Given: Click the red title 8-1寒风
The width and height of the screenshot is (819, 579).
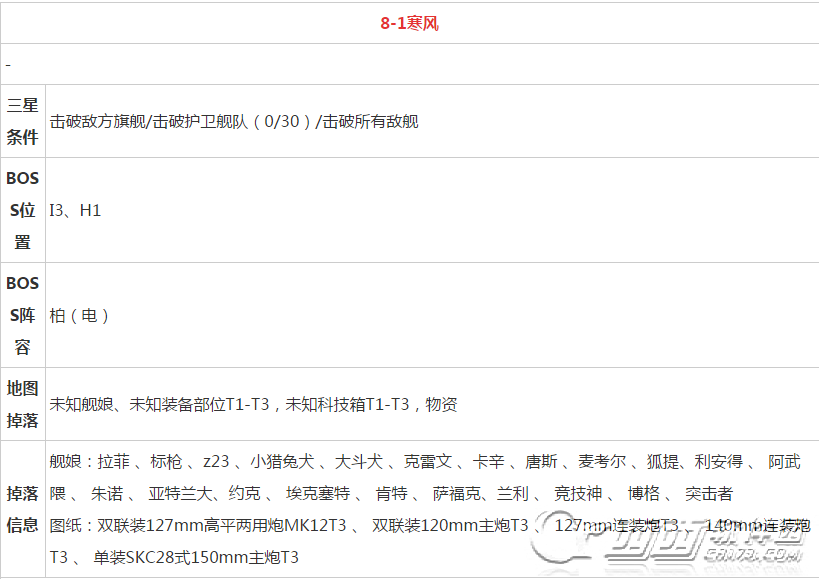Looking at the screenshot, I should tap(410, 23).
